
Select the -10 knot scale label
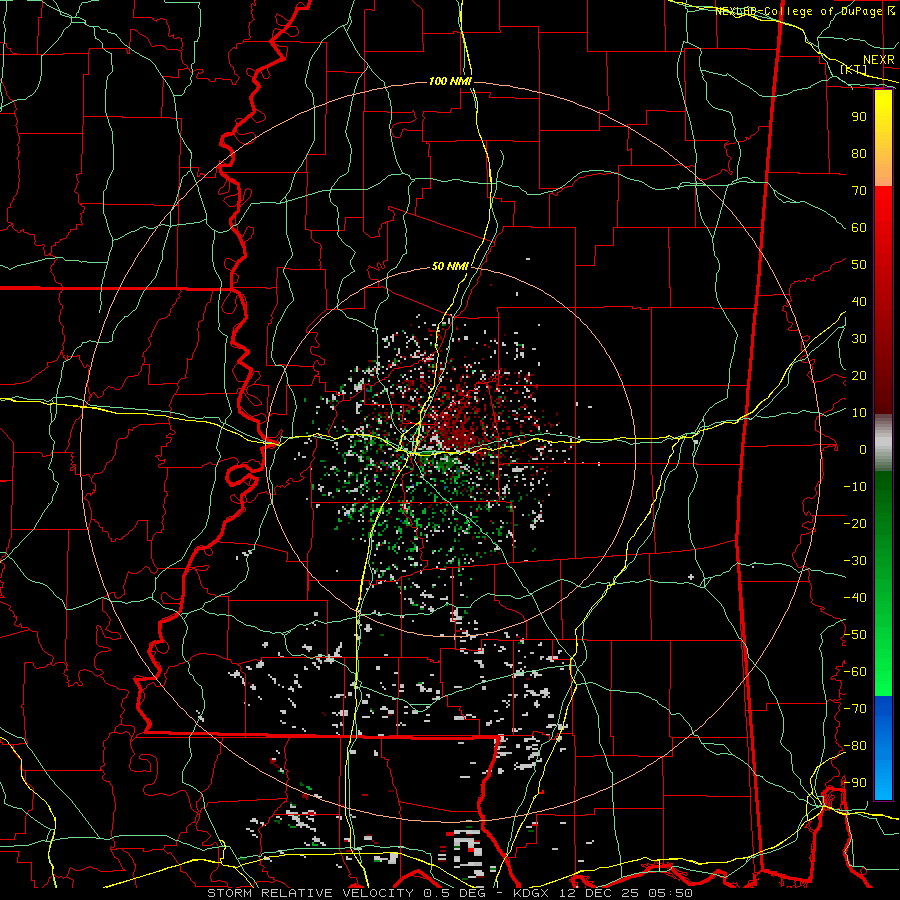coord(855,487)
